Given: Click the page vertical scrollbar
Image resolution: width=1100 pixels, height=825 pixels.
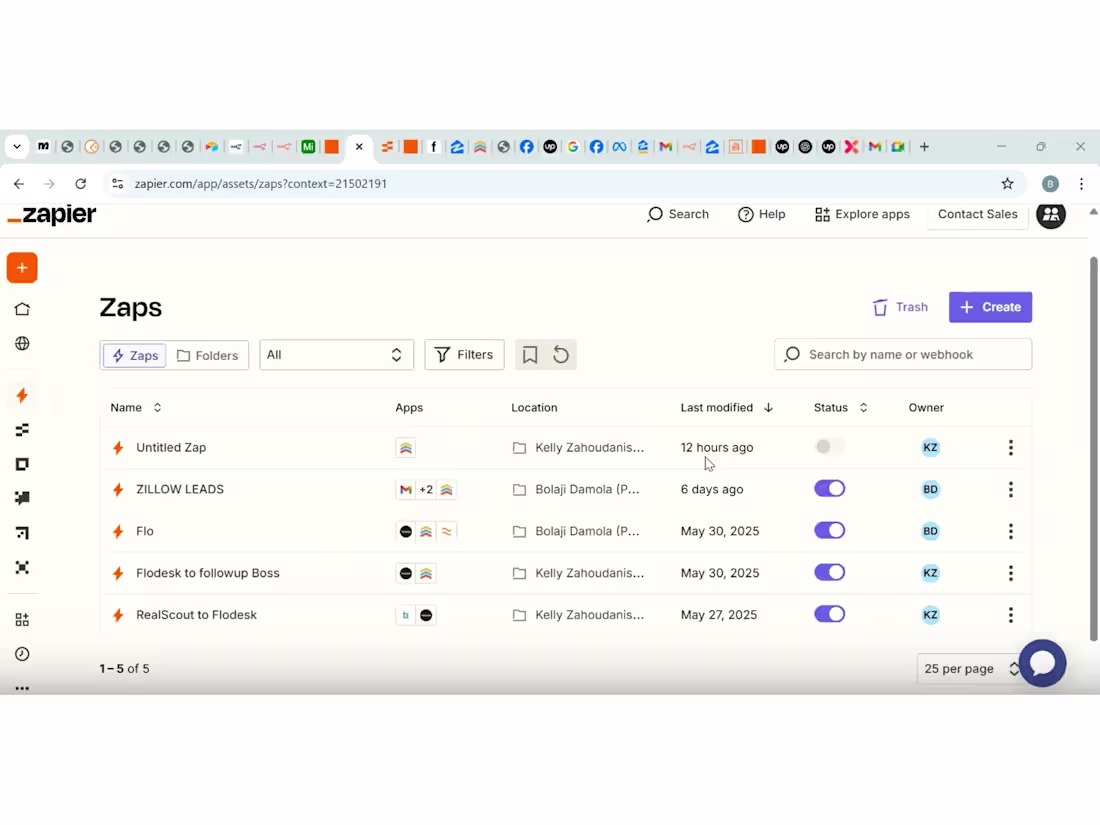Looking at the screenshot, I should 1093,449.
